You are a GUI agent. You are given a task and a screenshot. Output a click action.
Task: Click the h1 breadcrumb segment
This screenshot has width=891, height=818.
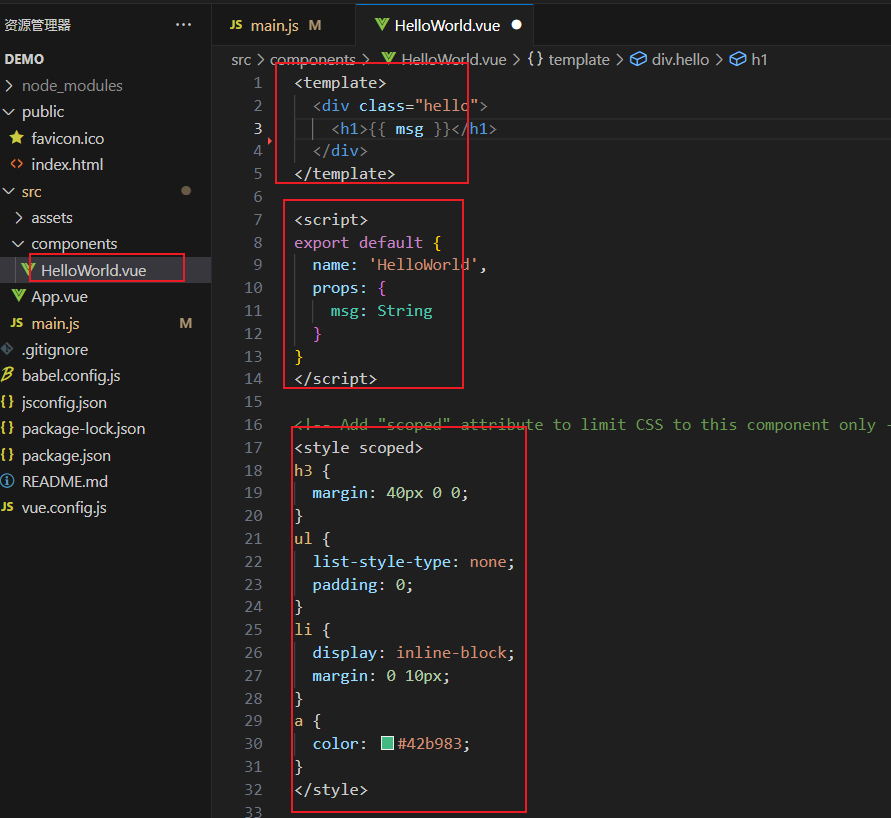[x=759, y=60]
